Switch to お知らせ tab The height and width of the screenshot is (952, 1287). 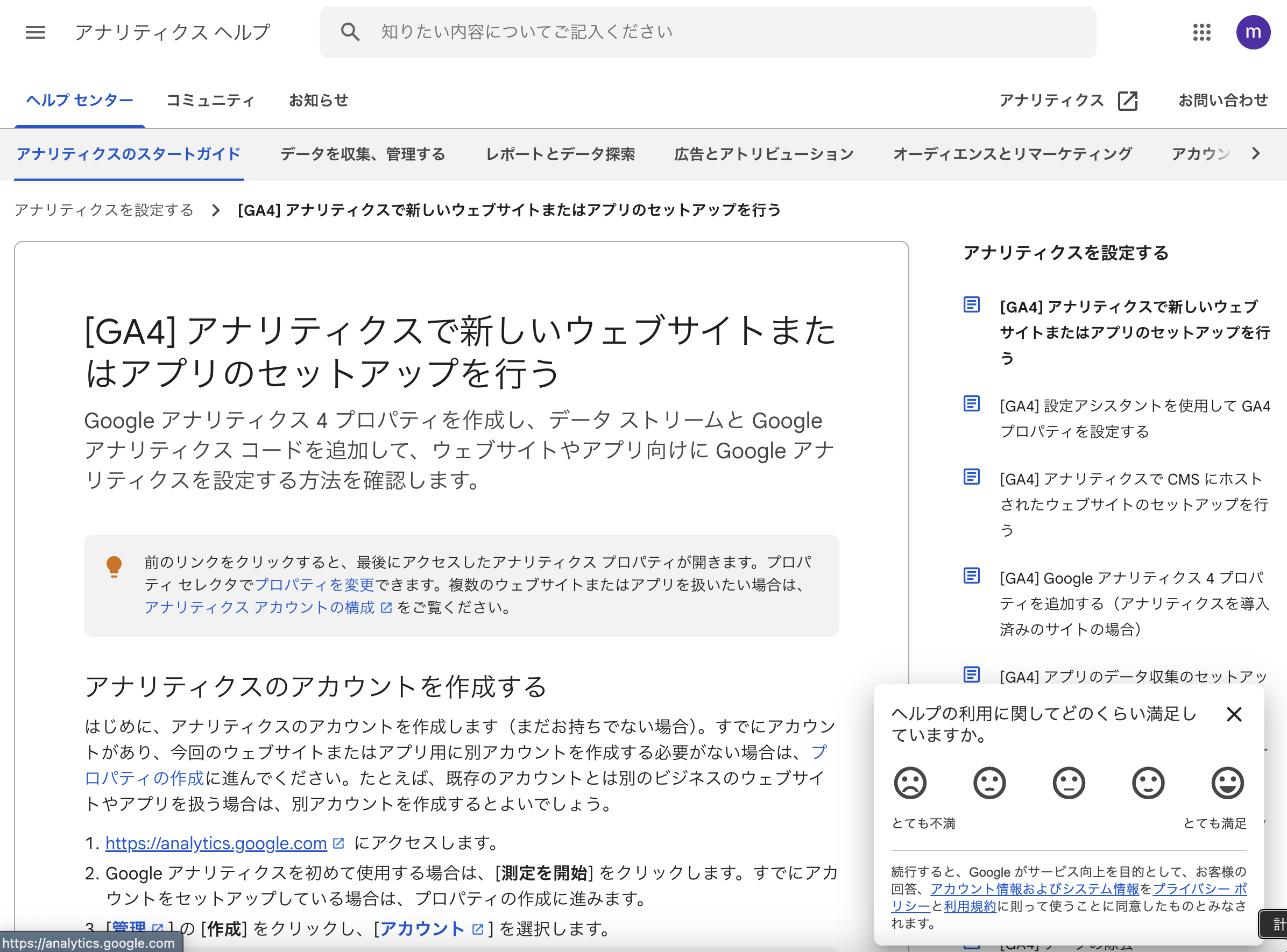point(319,100)
